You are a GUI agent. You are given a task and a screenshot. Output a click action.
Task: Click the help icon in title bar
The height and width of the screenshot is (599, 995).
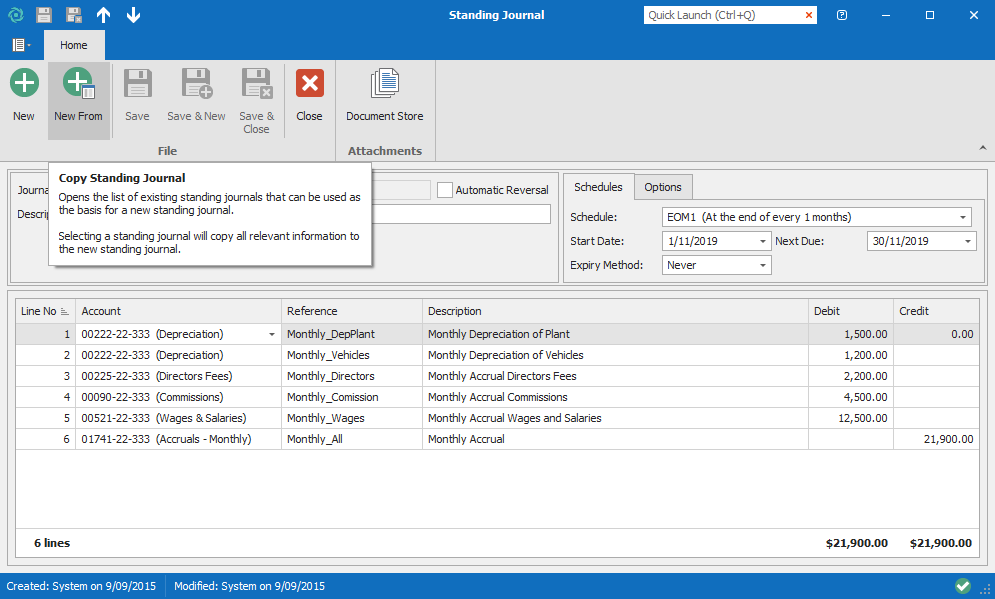point(843,15)
